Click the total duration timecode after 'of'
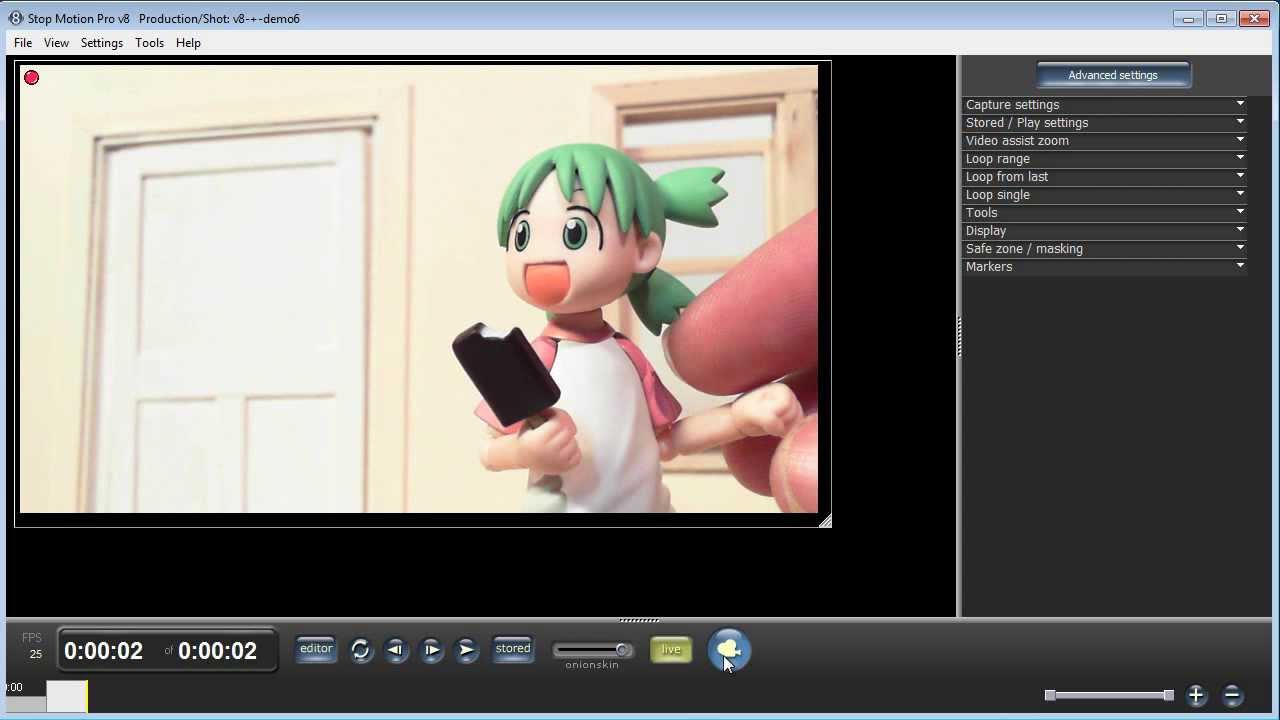Screen dimensions: 1280x720 pos(218,651)
